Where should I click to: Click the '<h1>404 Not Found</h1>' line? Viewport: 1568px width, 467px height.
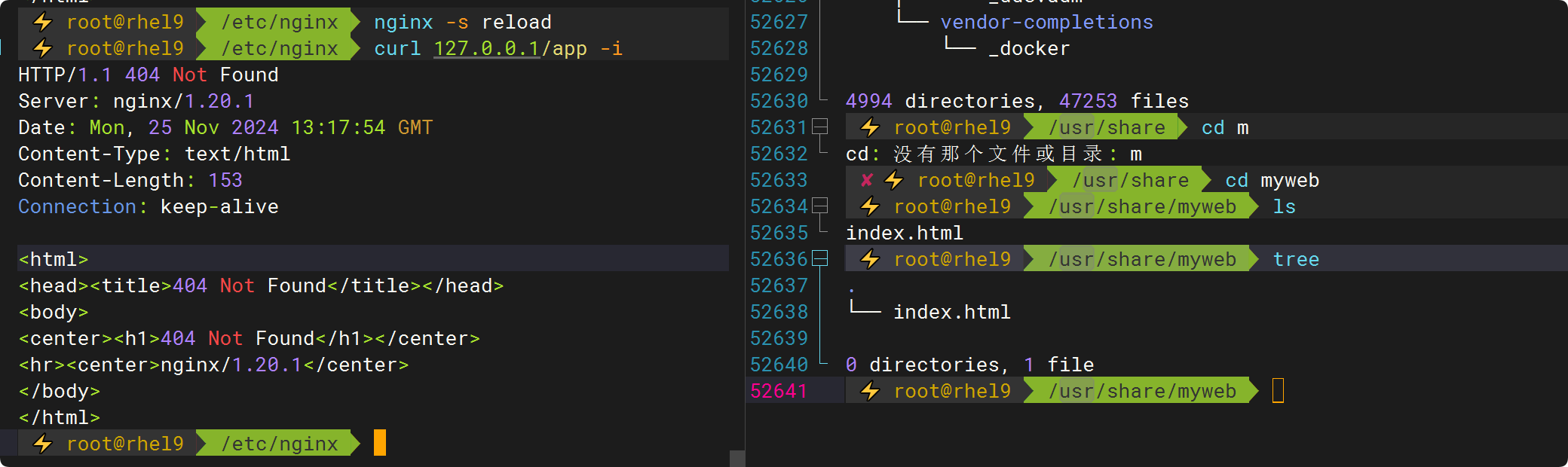(249, 338)
